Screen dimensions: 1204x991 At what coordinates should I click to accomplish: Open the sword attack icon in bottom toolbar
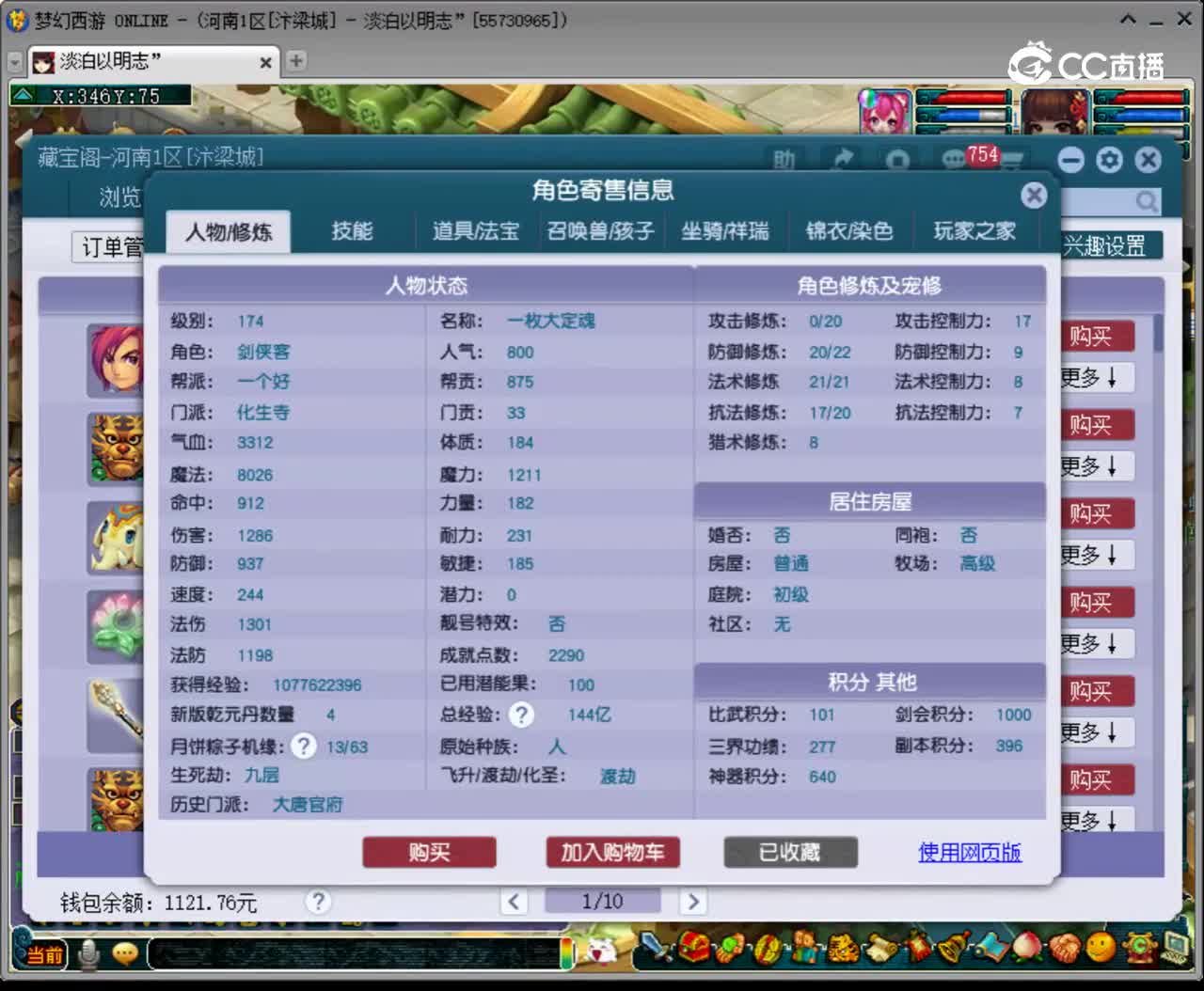pyautogui.click(x=656, y=947)
